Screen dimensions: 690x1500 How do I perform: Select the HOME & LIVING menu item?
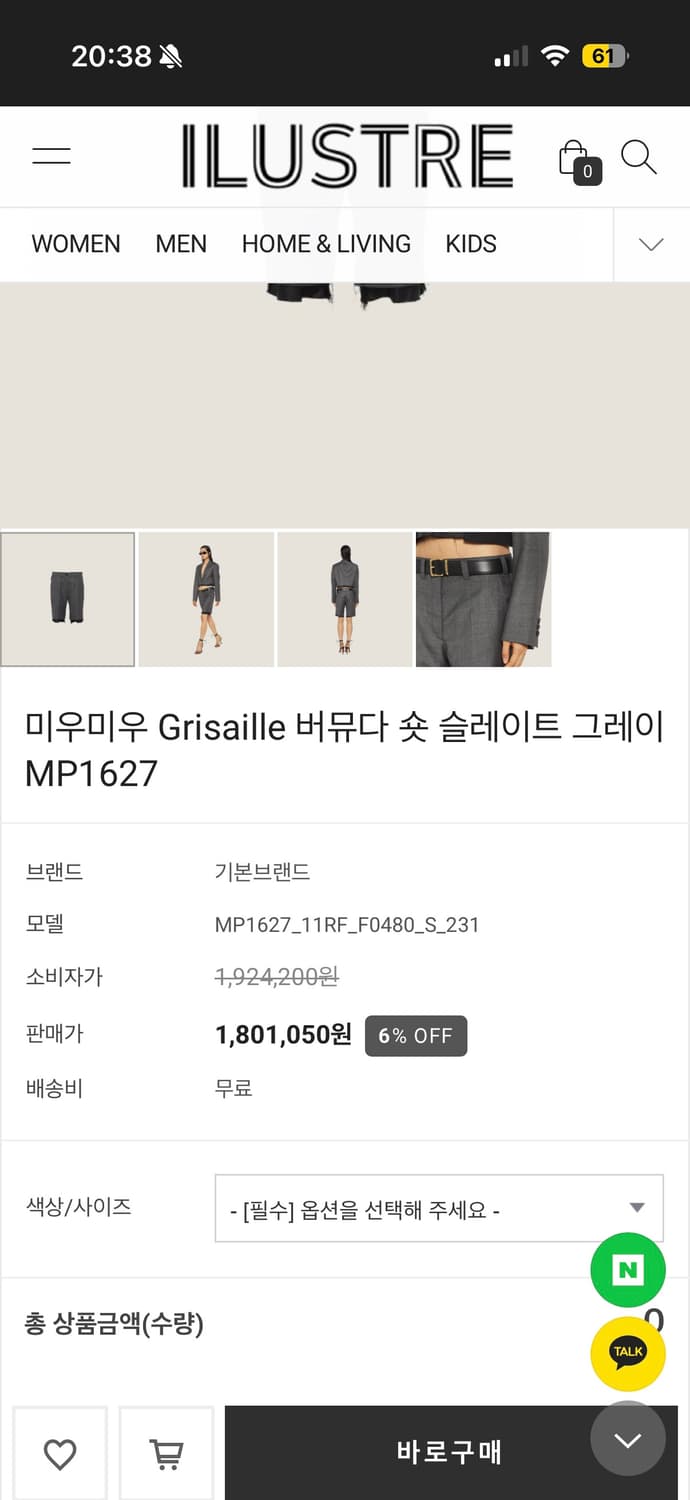(326, 243)
